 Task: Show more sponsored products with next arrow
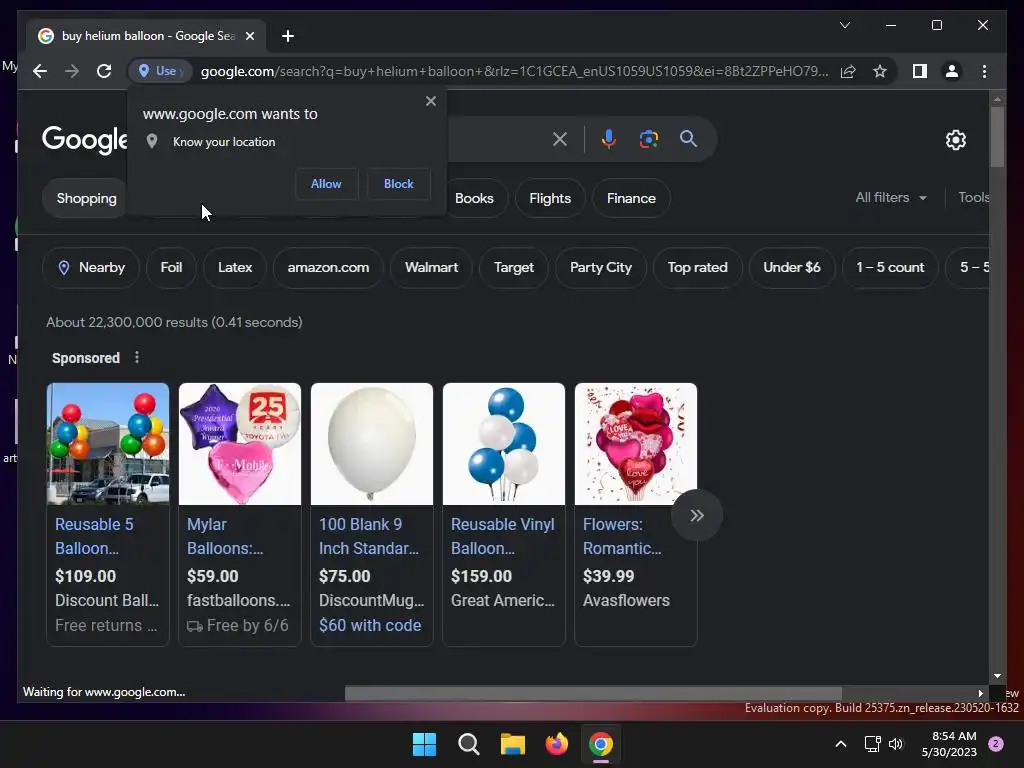(x=697, y=515)
